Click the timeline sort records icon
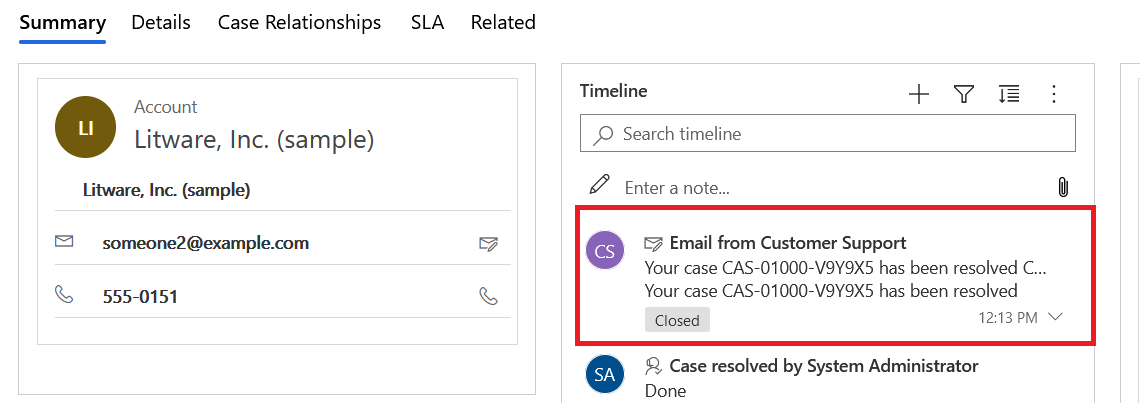The image size is (1140, 403). point(1008,94)
